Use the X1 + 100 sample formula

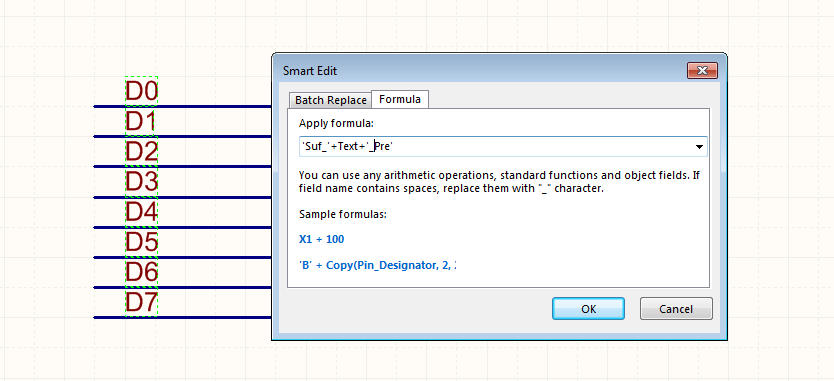click(321, 239)
